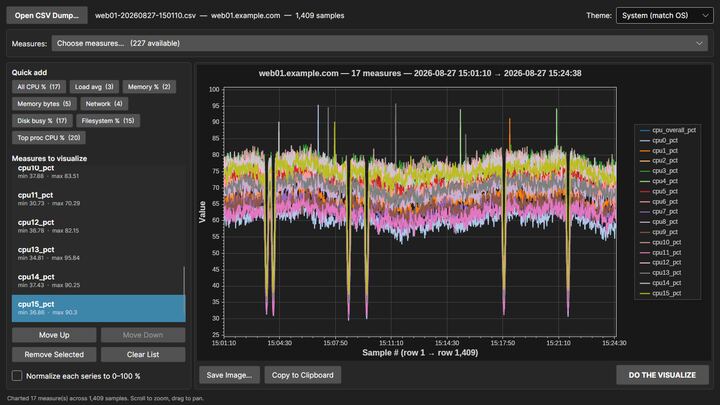720x405 pixels.
Task: Click cpu15_pct legend entry
Action: click(x=661, y=293)
